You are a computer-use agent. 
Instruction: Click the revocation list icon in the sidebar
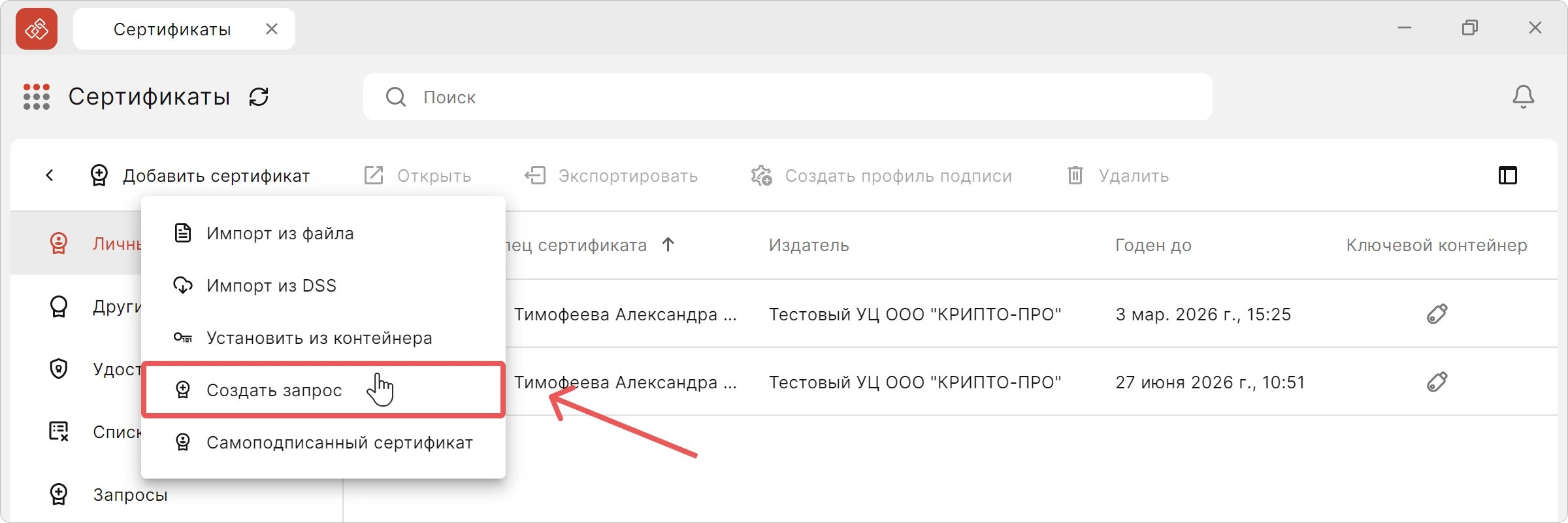click(x=59, y=431)
